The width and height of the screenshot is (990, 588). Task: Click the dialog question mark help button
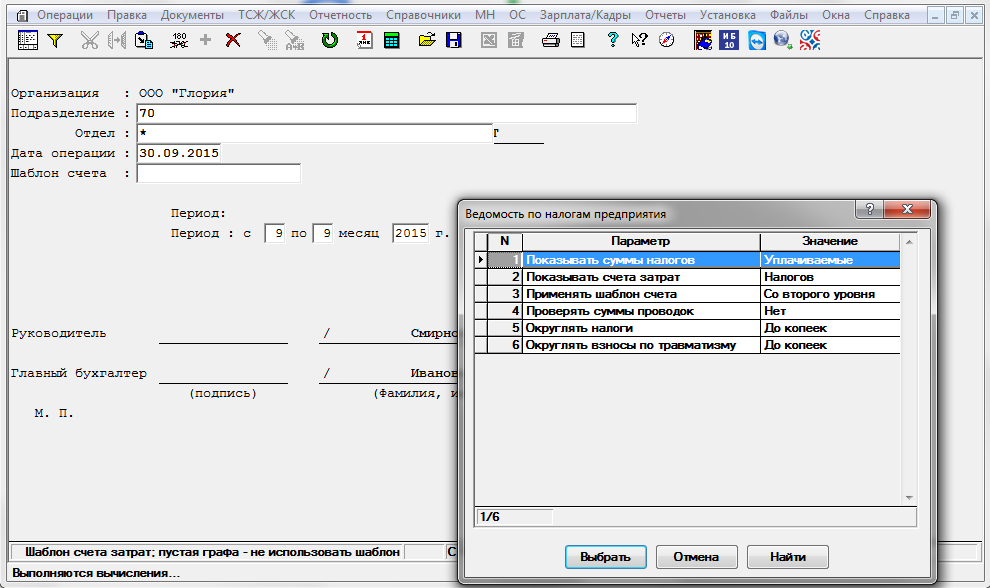(869, 209)
